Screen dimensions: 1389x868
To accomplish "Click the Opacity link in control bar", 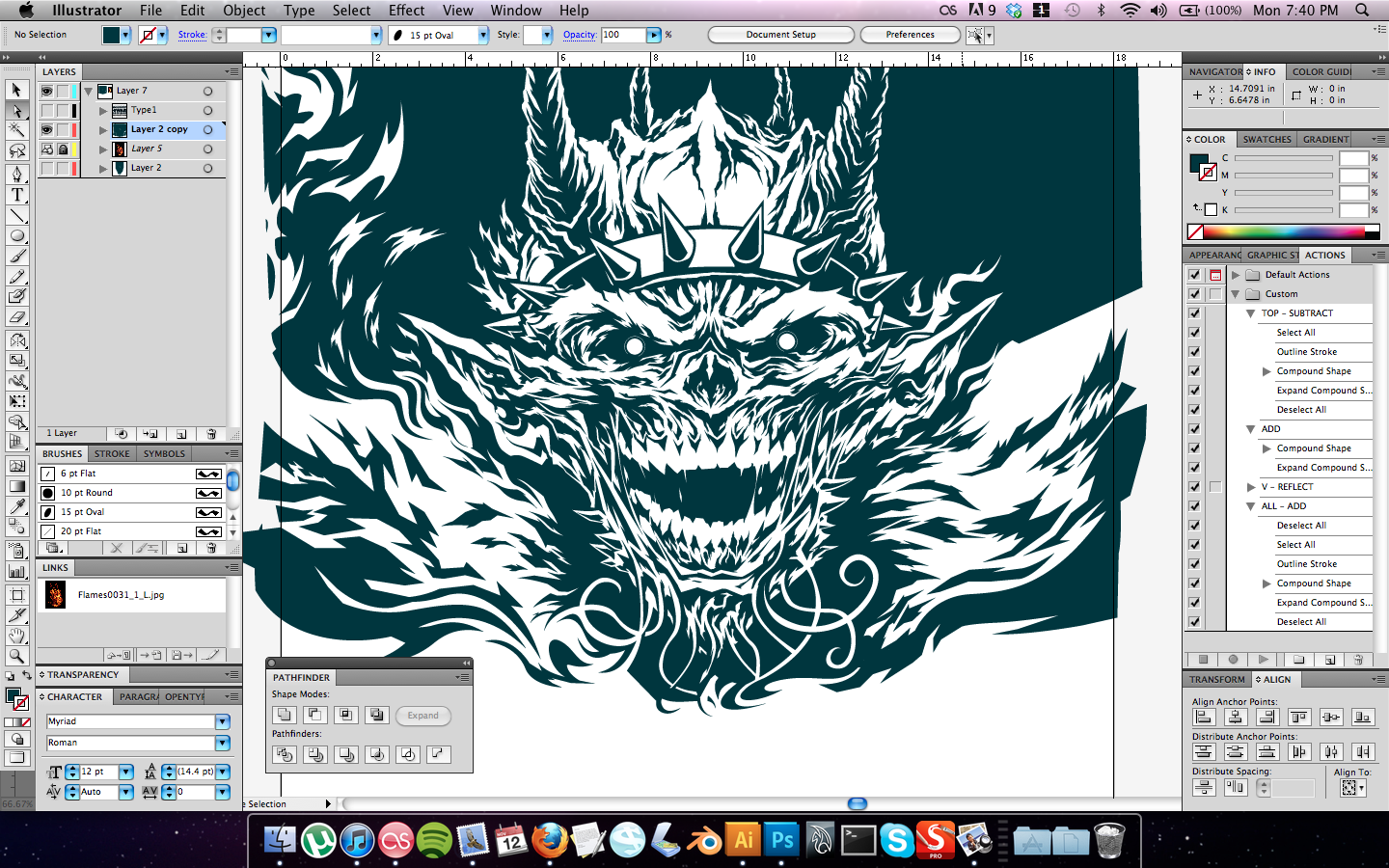I will tap(580, 35).
